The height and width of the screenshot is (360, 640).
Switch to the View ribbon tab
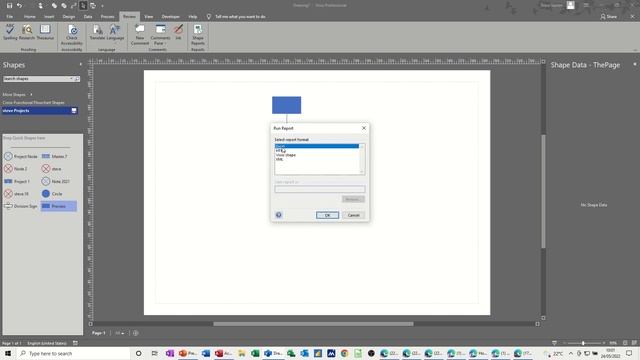coord(149,17)
